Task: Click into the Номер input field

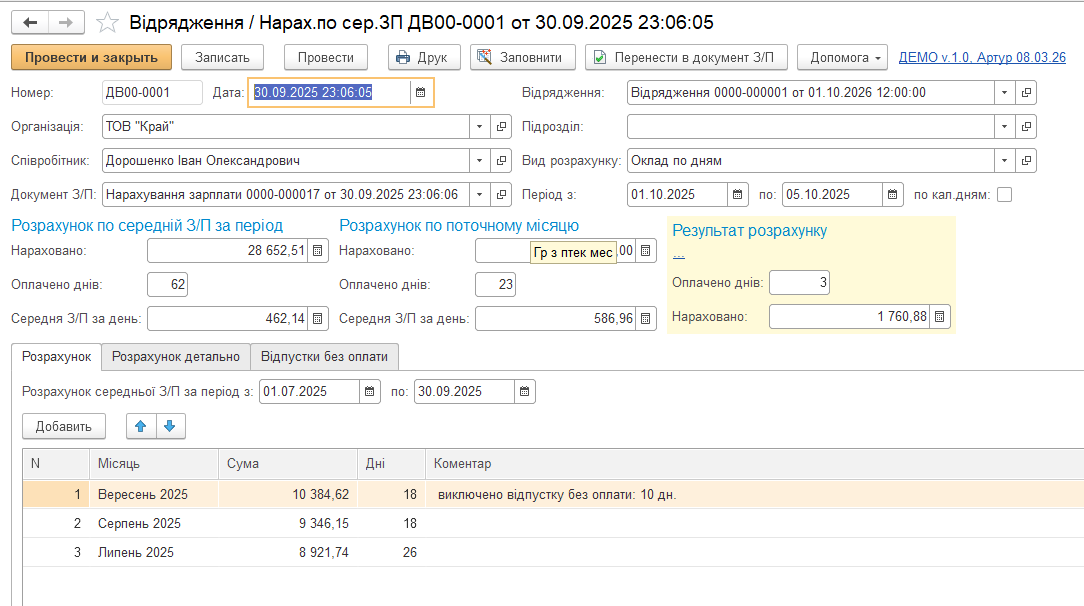Action: pos(151,93)
